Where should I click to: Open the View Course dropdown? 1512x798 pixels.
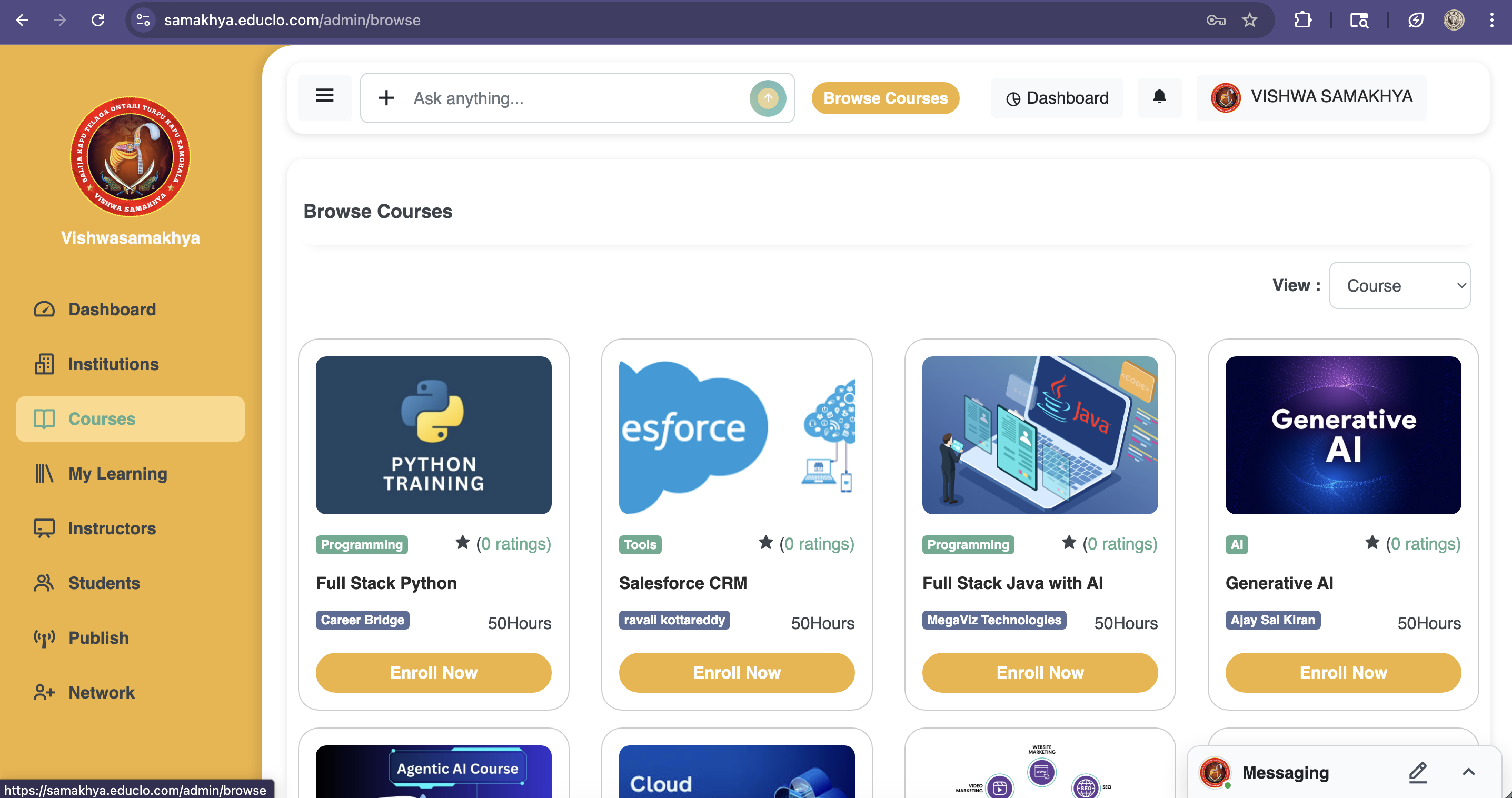1399,285
